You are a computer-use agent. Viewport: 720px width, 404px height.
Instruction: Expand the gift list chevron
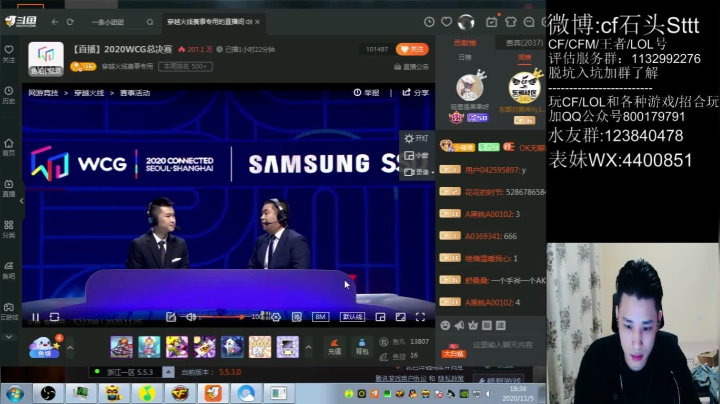tap(309, 348)
